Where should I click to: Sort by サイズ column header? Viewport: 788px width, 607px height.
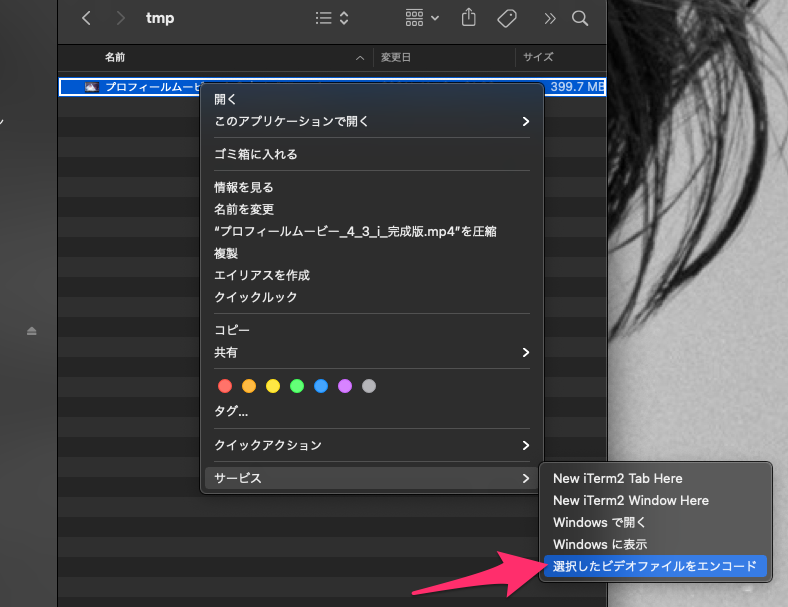pos(538,57)
